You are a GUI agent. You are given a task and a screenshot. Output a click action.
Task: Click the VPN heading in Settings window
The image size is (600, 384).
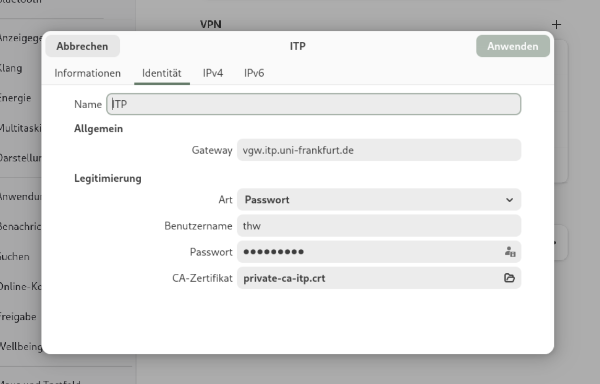210,24
